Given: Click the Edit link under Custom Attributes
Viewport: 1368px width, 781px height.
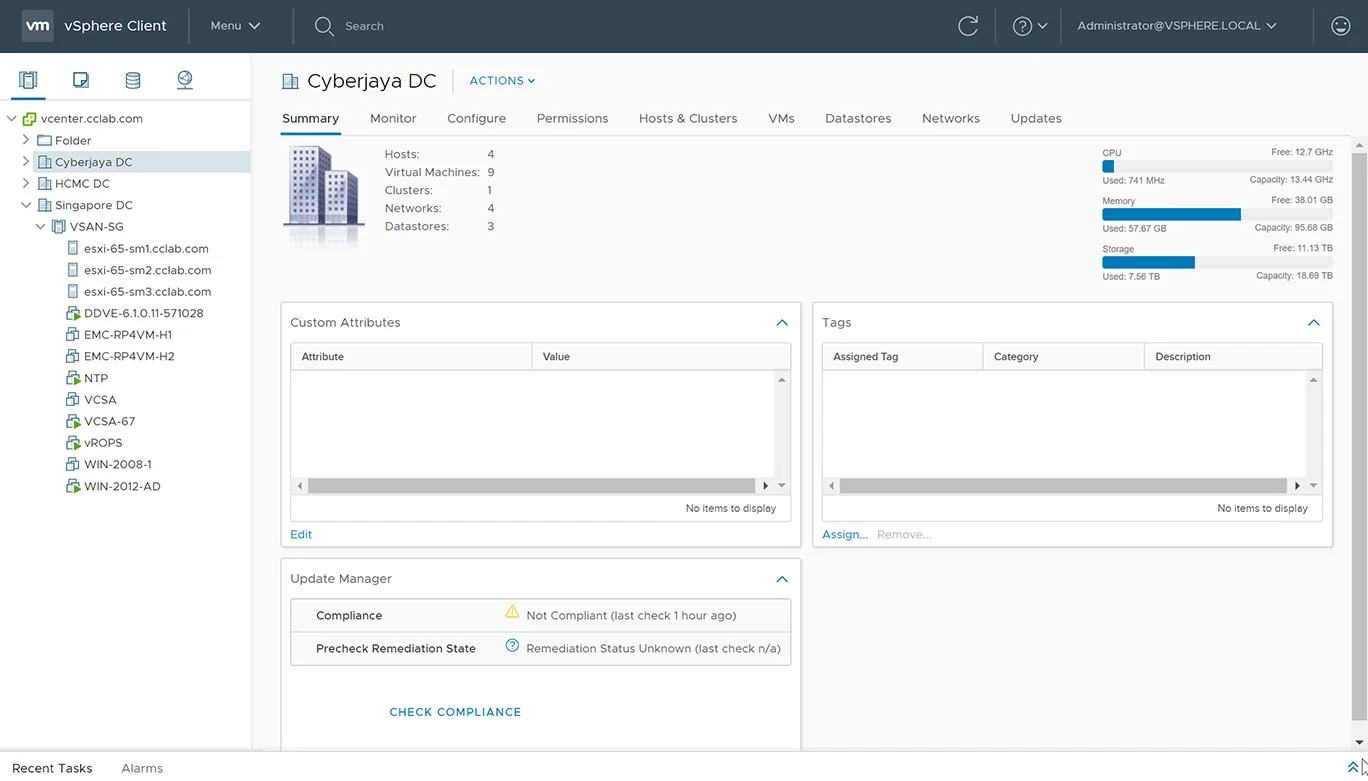Looking at the screenshot, I should tap(301, 534).
